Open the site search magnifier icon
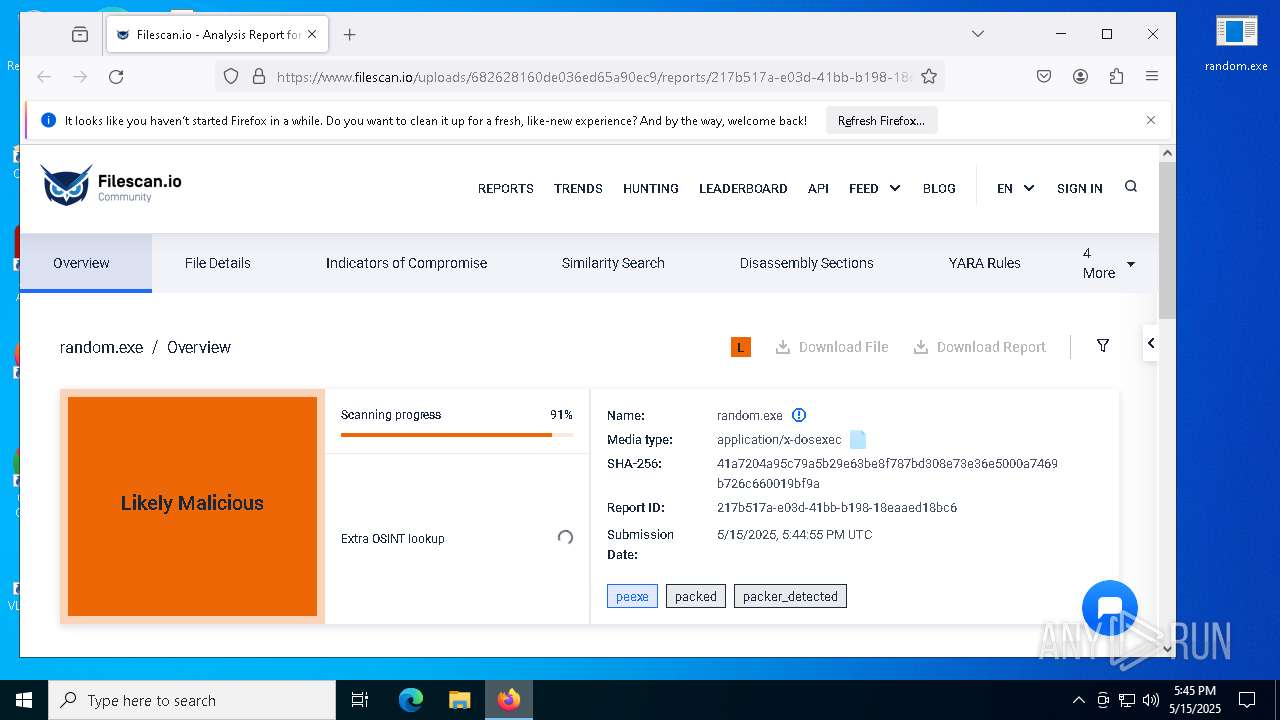The width and height of the screenshot is (1280, 720). (x=1131, y=187)
